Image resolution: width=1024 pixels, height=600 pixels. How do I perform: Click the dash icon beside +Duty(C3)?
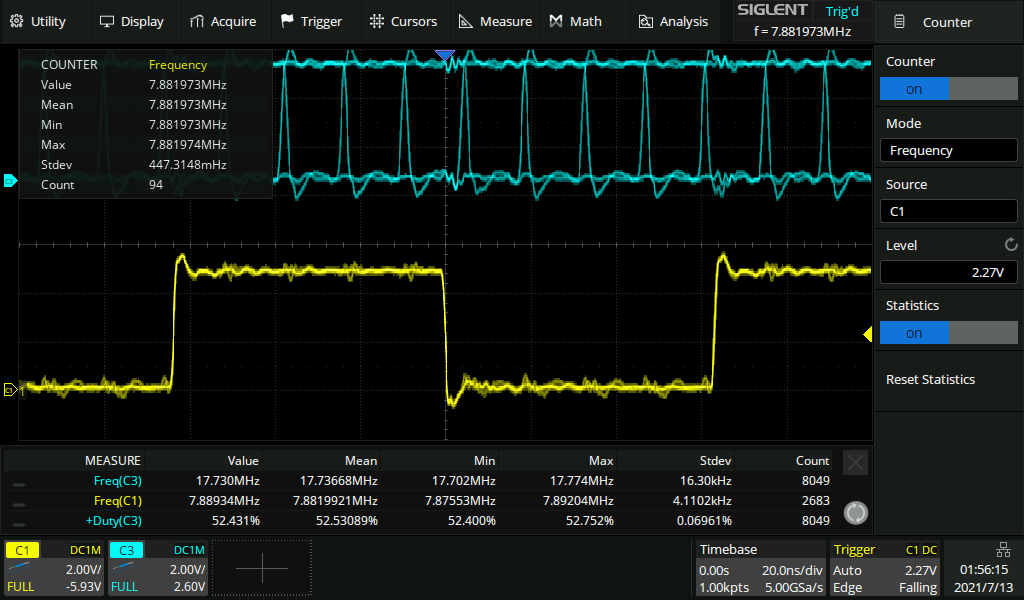pos(19,524)
